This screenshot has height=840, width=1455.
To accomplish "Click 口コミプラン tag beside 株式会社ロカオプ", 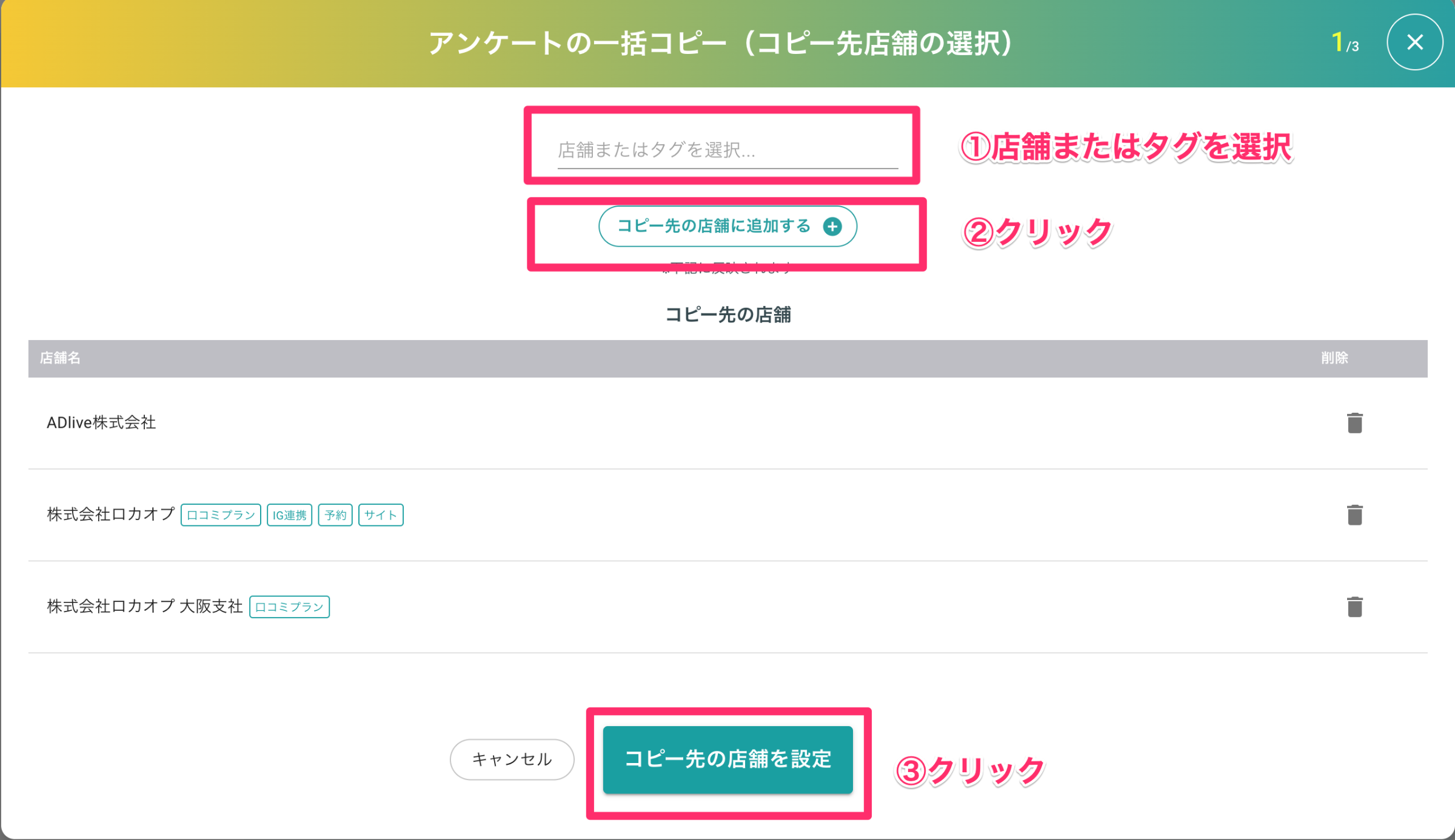I will (221, 515).
